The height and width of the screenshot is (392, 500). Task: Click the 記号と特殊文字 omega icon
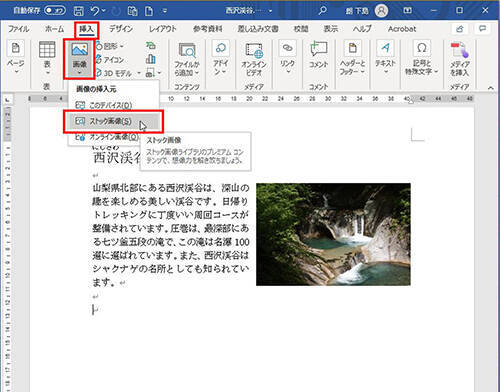coord(421,48)
